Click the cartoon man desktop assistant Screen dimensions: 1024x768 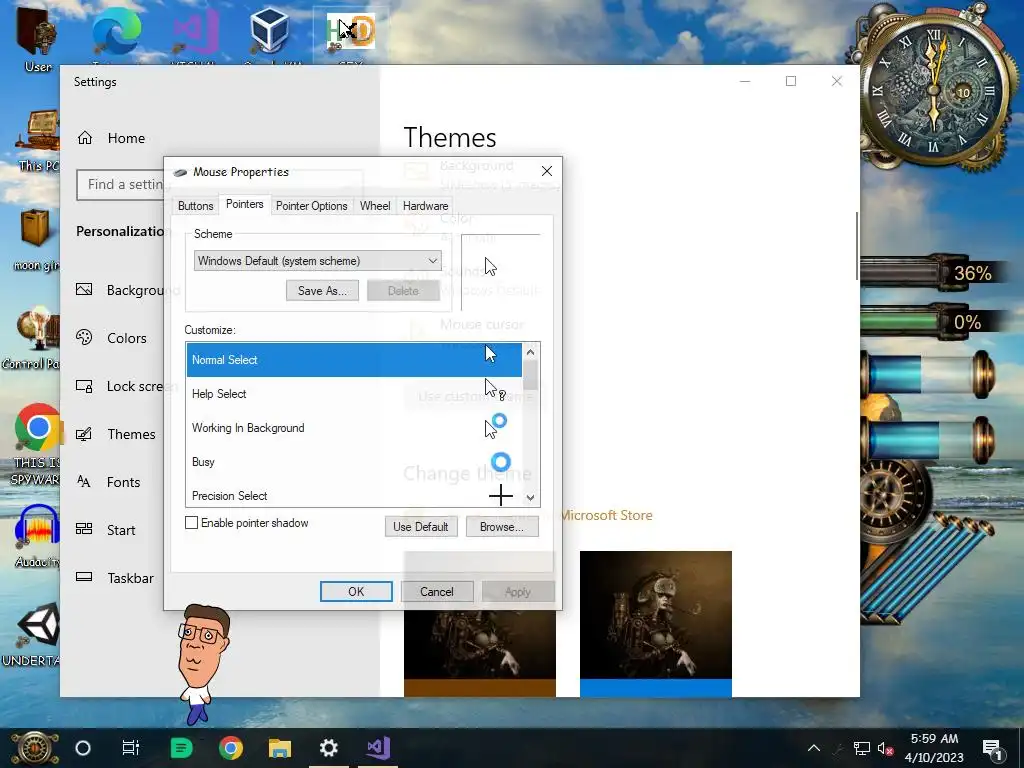click(202, 663)
